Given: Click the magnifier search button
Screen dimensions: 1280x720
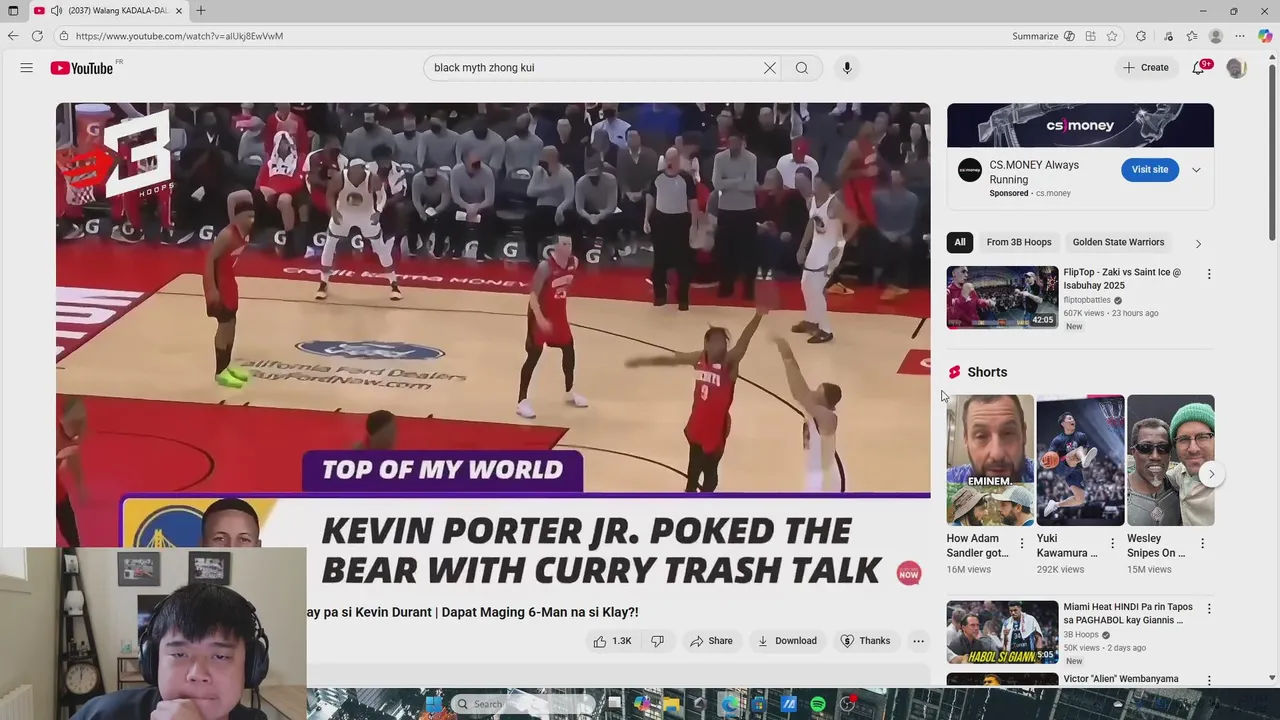Looking at the screenshot, I should pyautogui.click(x=802, y=68).
